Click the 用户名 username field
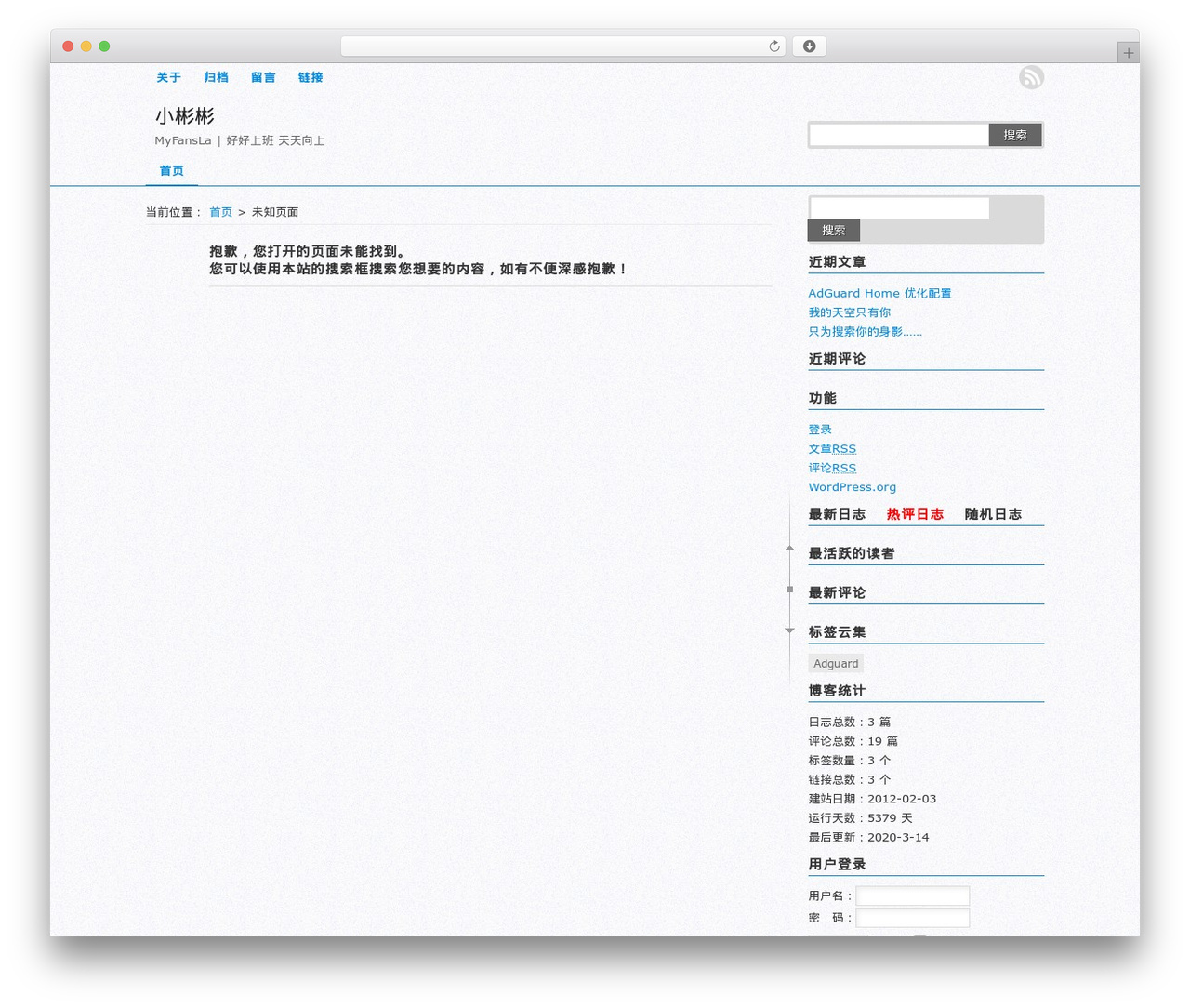The height and width of the screenshot is (1008, 1190). click(912, 895)
